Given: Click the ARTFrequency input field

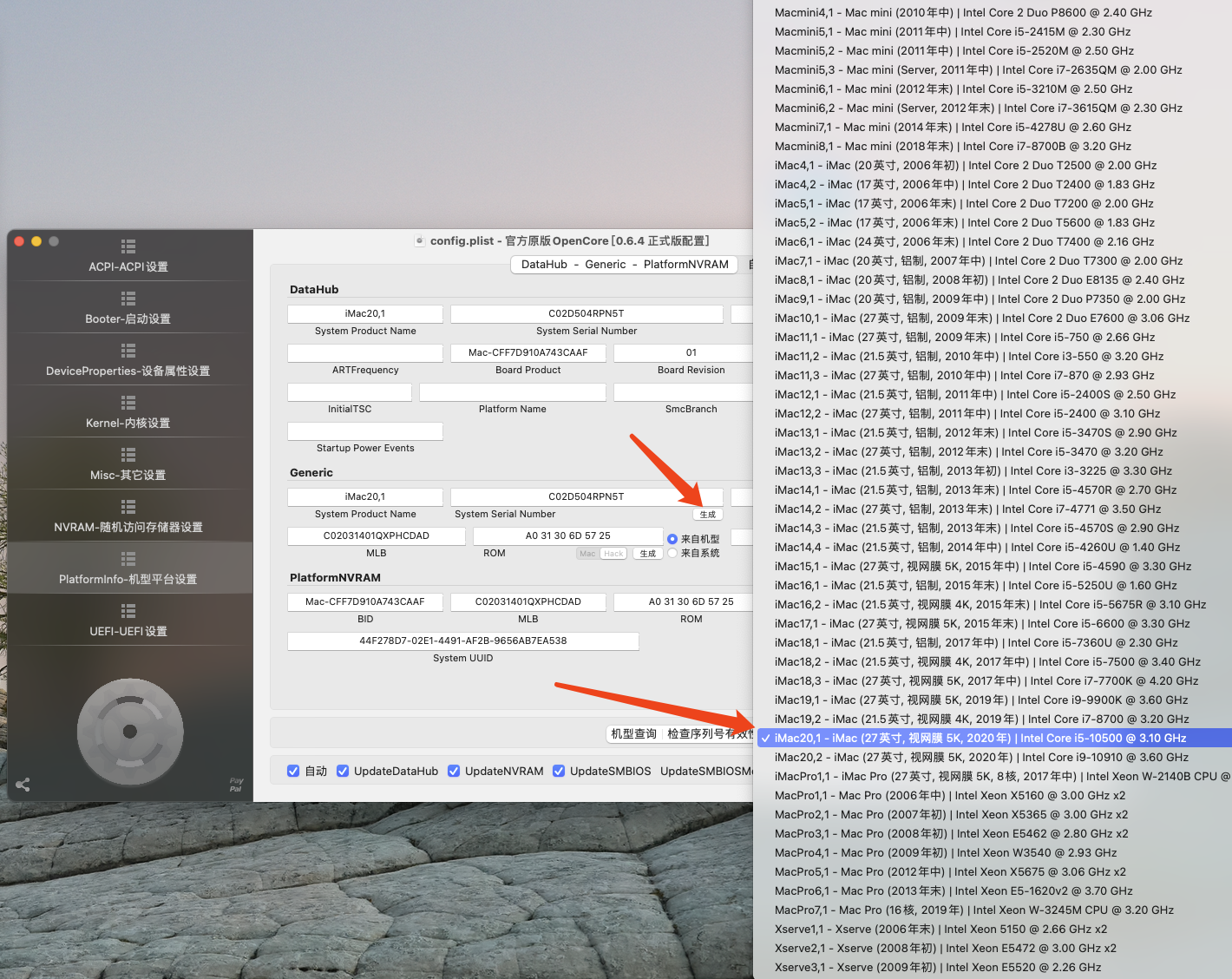Looking at the screenshot, I should click(x=365, y=352).
